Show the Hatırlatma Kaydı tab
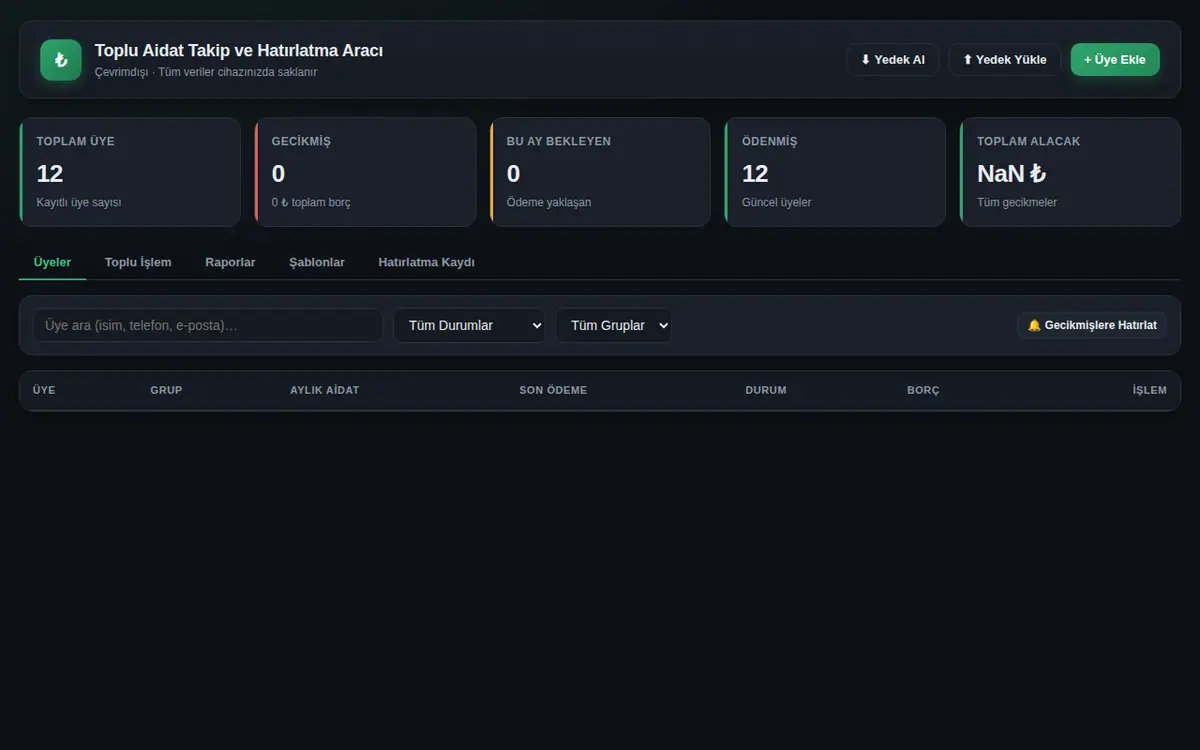 coord(426,262)
